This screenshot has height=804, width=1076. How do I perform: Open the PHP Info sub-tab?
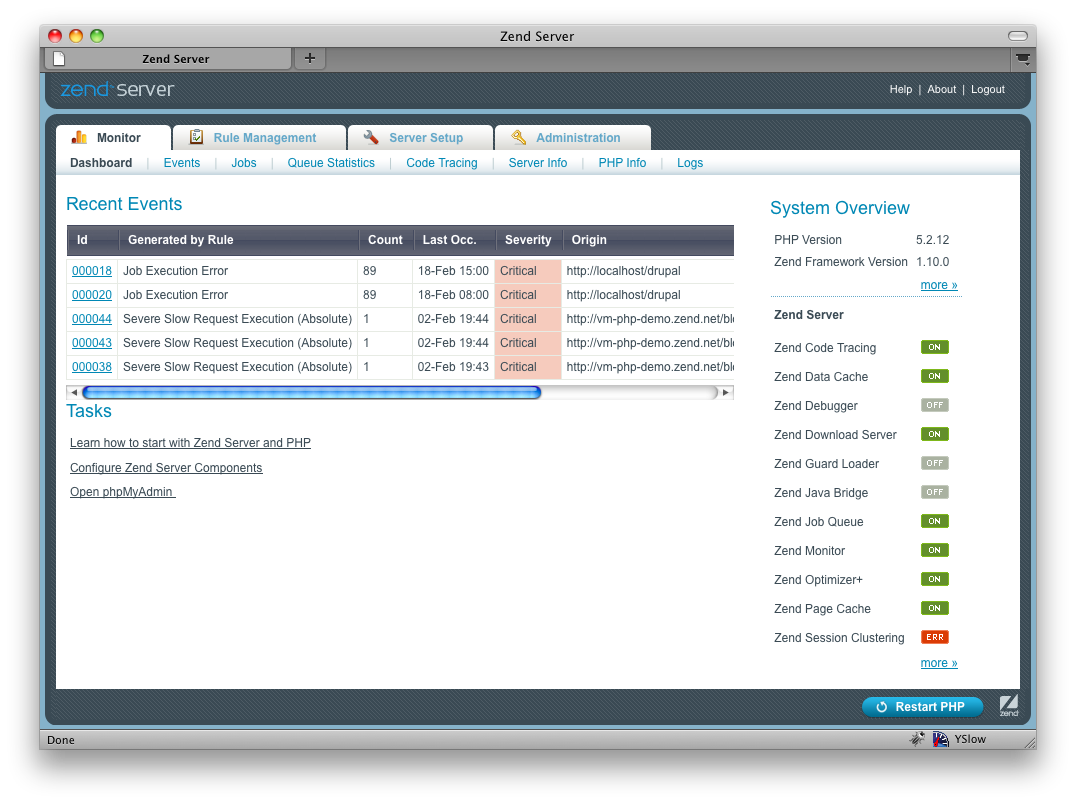(622, 163)
